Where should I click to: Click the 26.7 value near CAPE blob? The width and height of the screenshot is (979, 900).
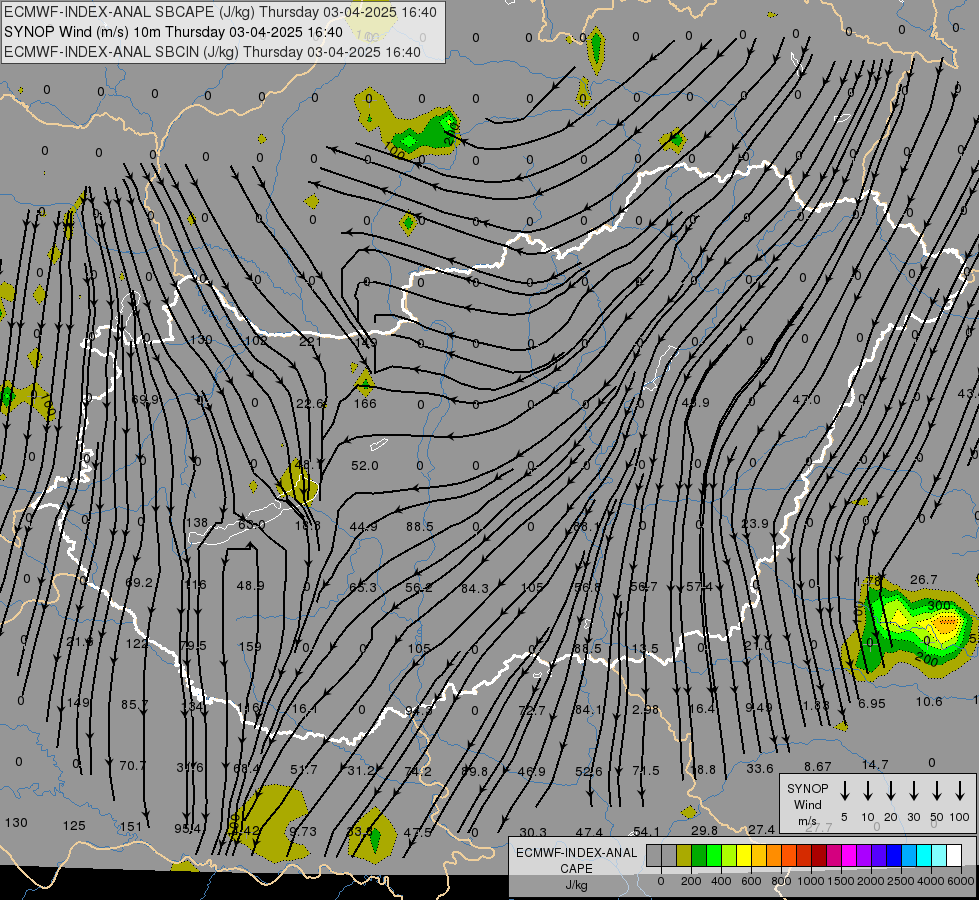click(923, 580)
